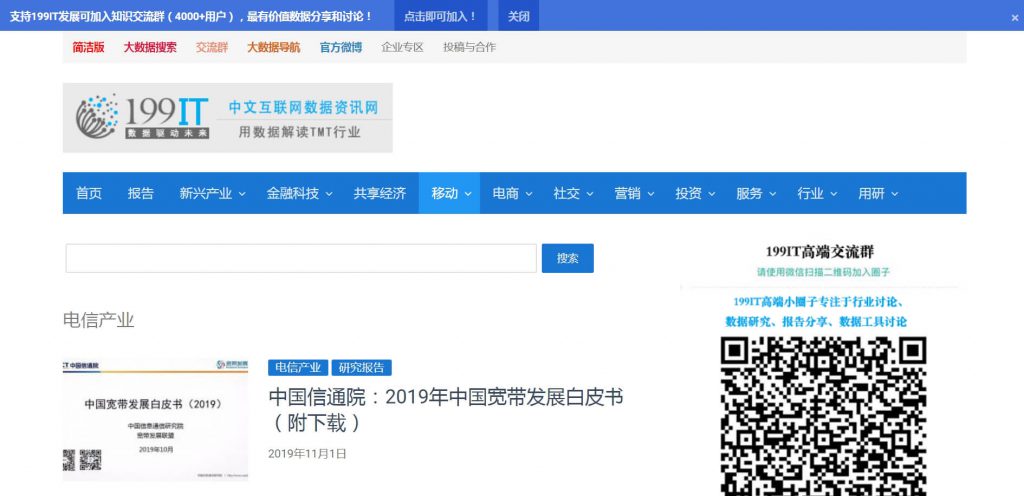Open the 移动 dropdown in the navigation bar
The height and width of the screenshot is (496, 1024).
point(451,193)
